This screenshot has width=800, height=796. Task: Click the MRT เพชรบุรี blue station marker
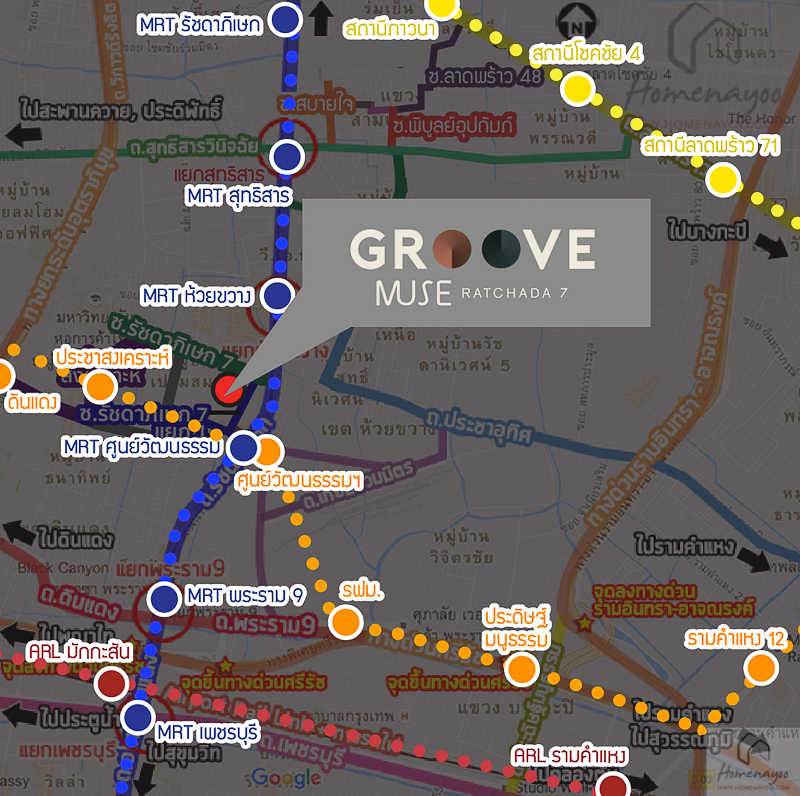(138, 716)
